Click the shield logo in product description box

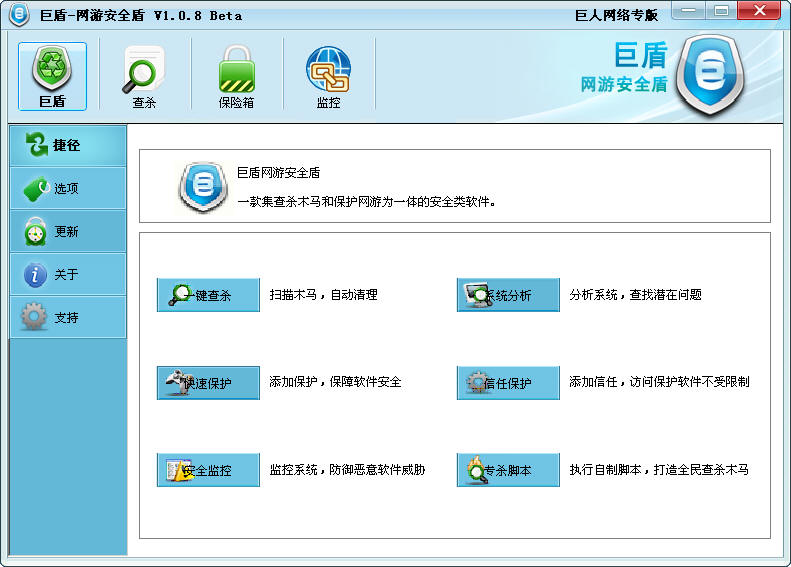point(203,187)
